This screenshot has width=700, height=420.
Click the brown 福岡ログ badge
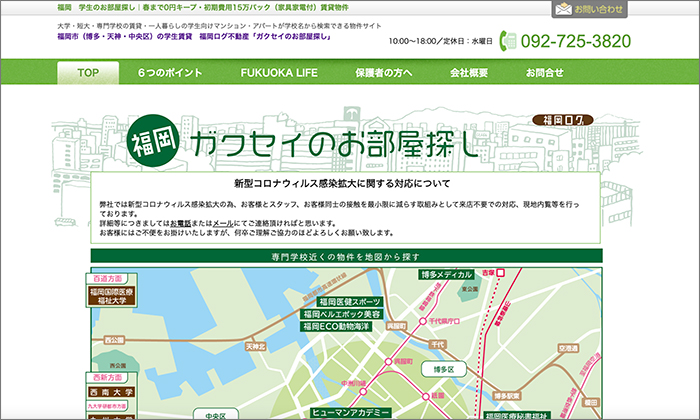point(562,120)
